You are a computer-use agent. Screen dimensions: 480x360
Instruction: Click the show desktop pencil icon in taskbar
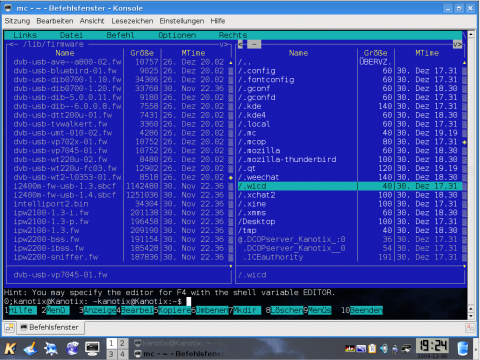pyautogui.click(x=31, y=349)
